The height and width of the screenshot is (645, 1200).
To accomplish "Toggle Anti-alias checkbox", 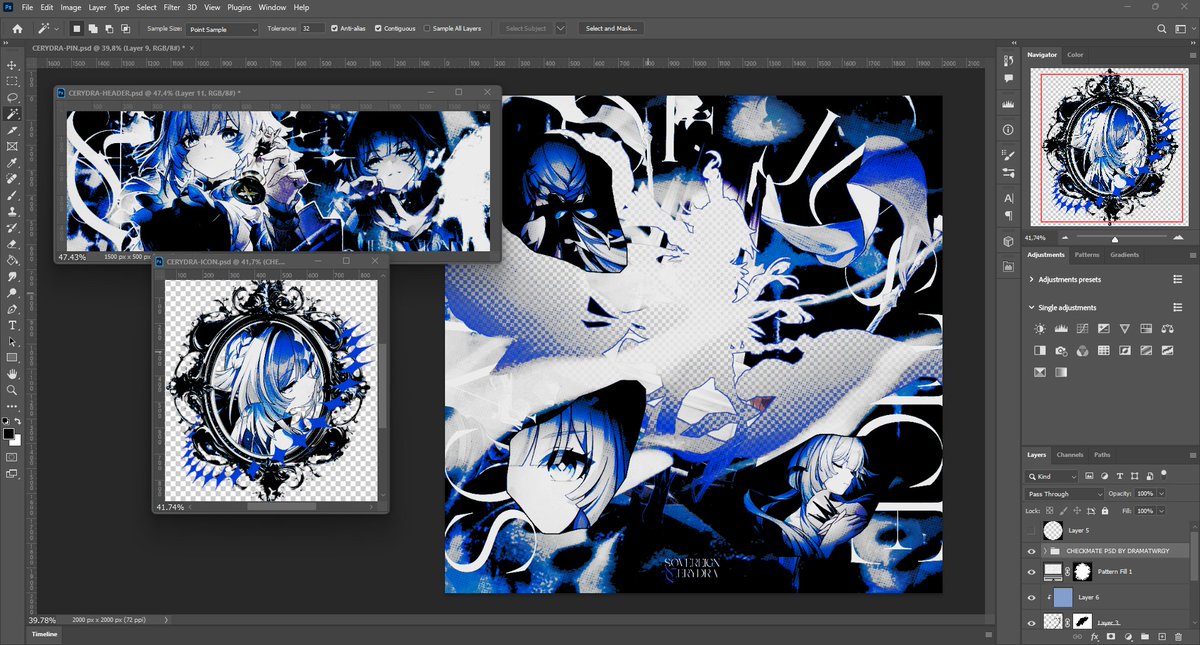I will click(x=334, y=28).
